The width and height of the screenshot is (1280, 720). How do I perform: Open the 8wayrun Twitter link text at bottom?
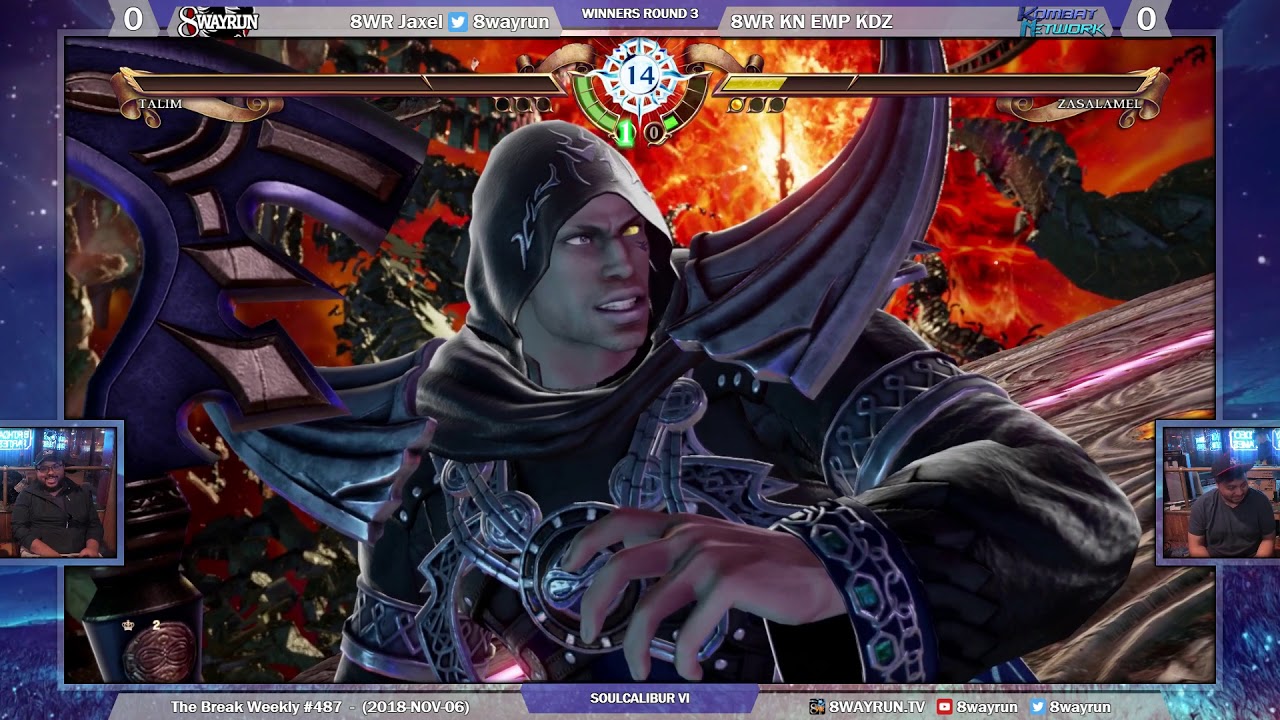pos(1081,707)
